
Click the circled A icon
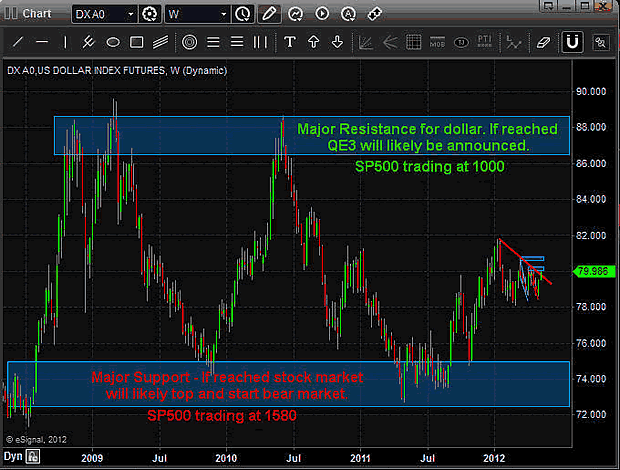(348, 14)
